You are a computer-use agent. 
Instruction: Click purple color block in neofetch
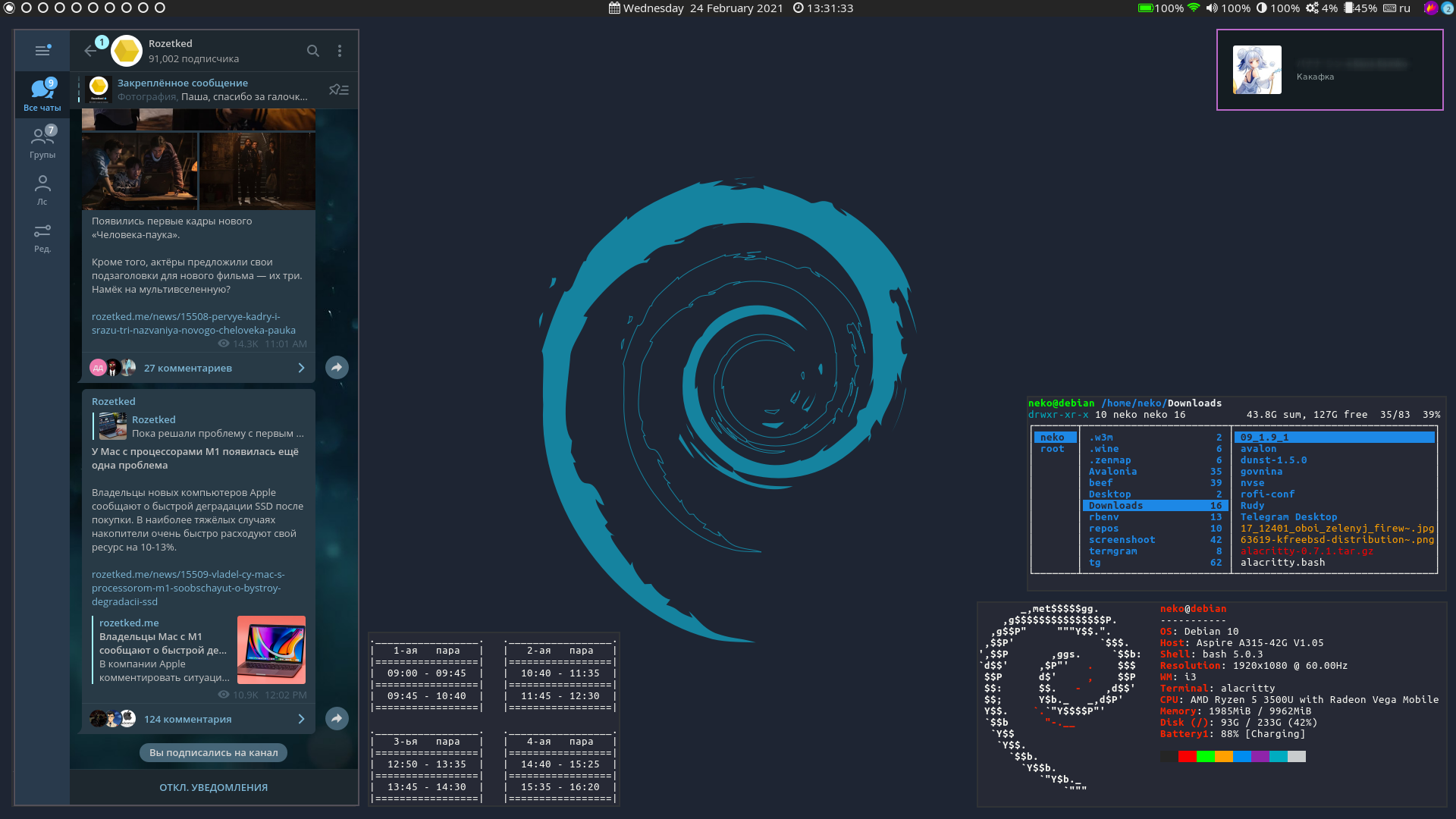1260,757
